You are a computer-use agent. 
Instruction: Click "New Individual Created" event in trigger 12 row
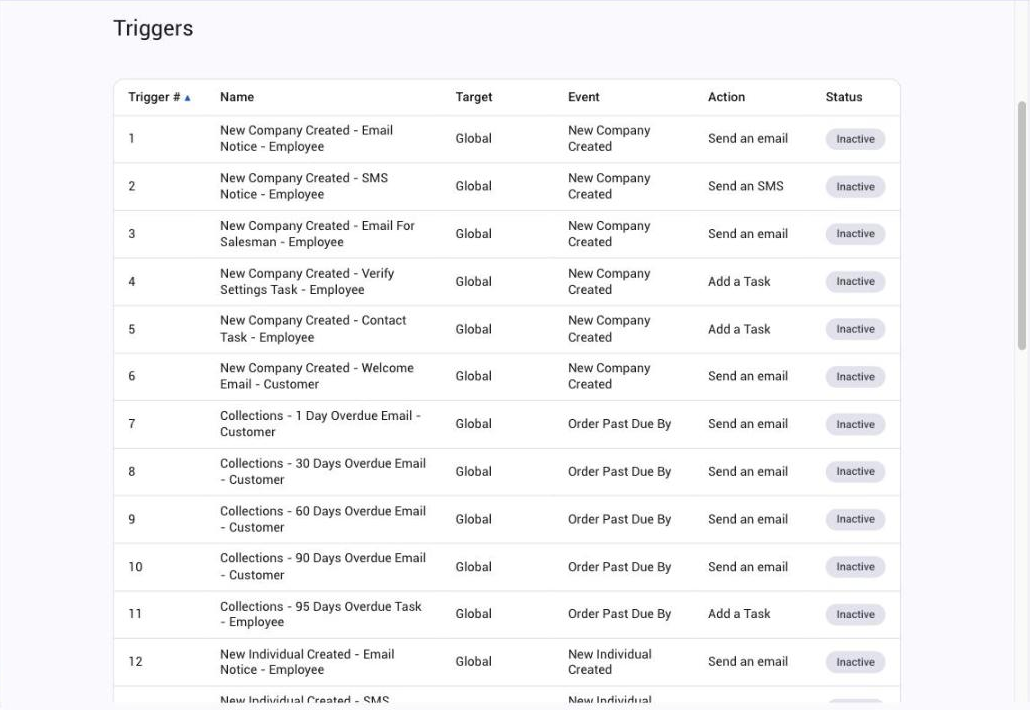pos(610,661)
